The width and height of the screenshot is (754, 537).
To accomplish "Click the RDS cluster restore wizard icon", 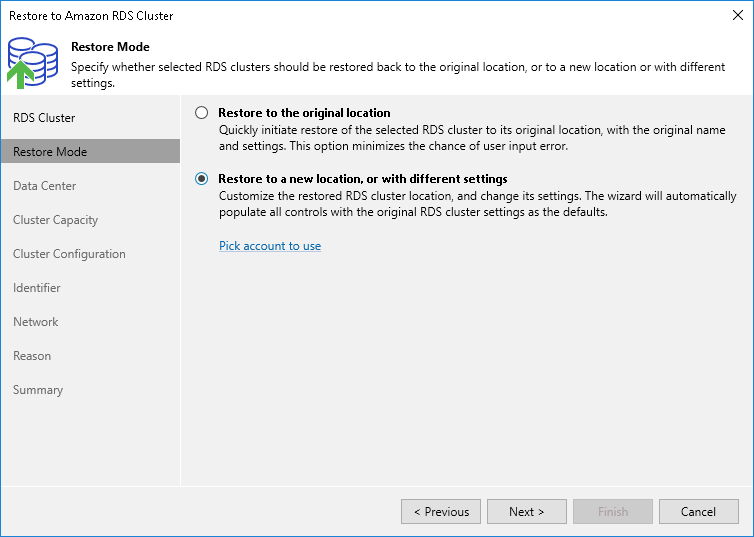I will [x=33, y=62].
